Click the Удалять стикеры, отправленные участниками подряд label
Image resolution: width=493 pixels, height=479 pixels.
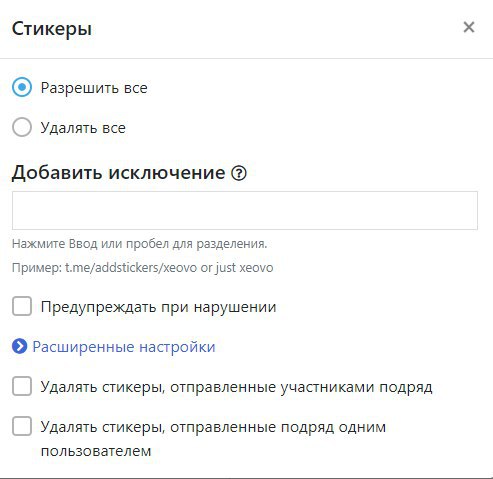click(x=236, y=387)
